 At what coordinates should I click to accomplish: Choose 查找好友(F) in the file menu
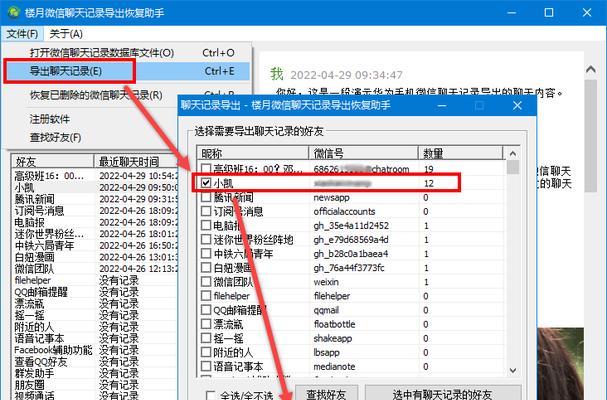55,137
